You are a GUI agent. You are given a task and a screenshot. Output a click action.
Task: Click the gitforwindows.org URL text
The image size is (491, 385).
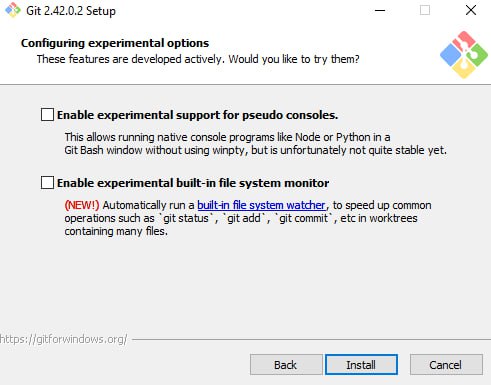[x=63, y=339]
